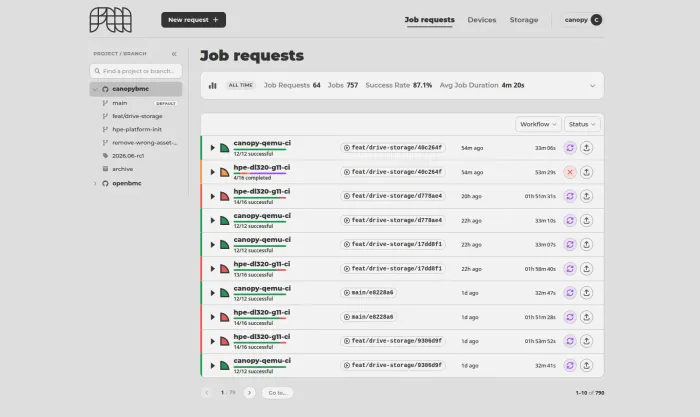Open the Status filter dropdown
Viewport: 700px width, 417px height.
[582, 124]
